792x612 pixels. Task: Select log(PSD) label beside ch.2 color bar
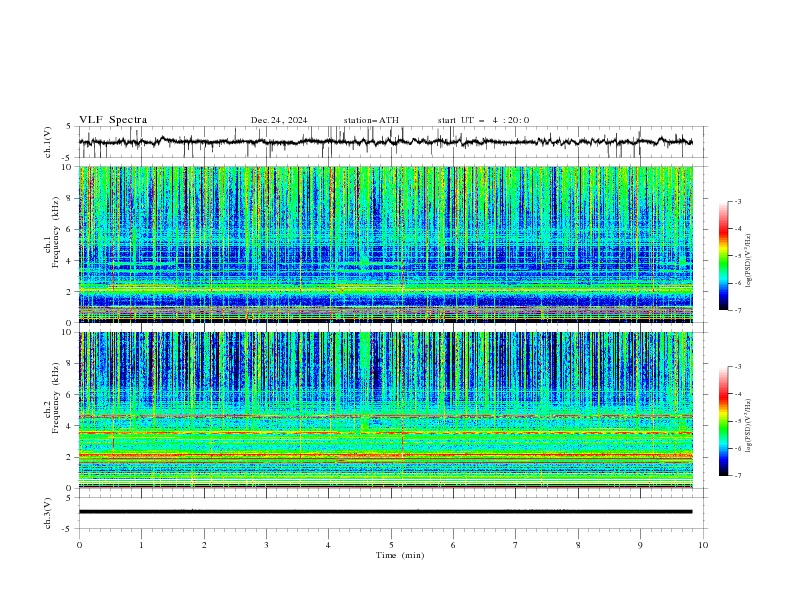(x=748, y=425)
